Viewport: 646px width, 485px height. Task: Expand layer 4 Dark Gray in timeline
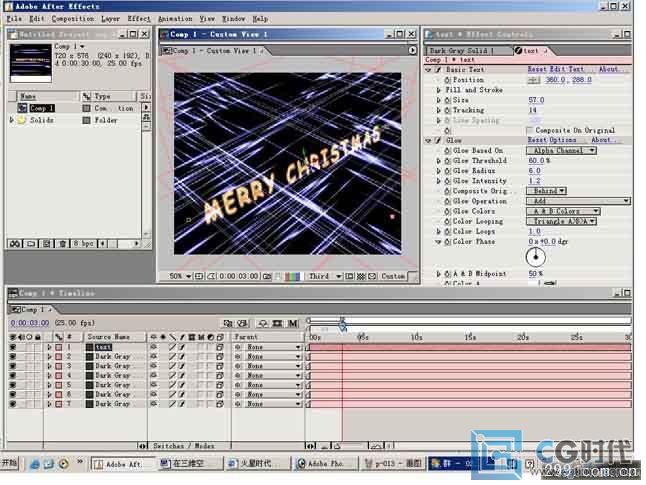pos(49,376)
